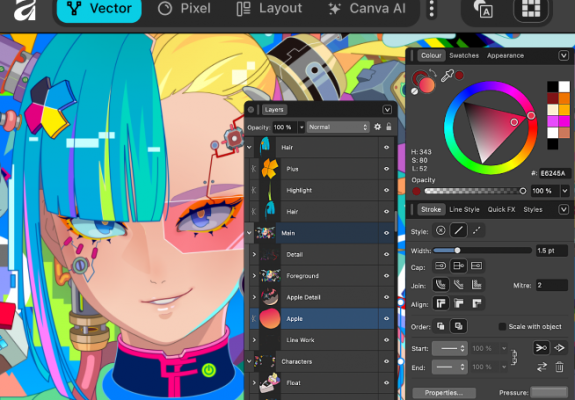Viewport: 575px width, 400px height.
Task: Choose the middle Cap option icon
Action: [458, 266]
